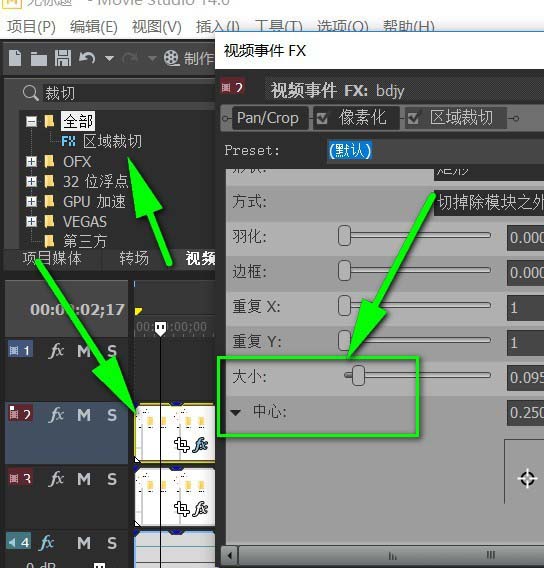Select the 全部 folder
544x568 pixels.
(78, 121)
